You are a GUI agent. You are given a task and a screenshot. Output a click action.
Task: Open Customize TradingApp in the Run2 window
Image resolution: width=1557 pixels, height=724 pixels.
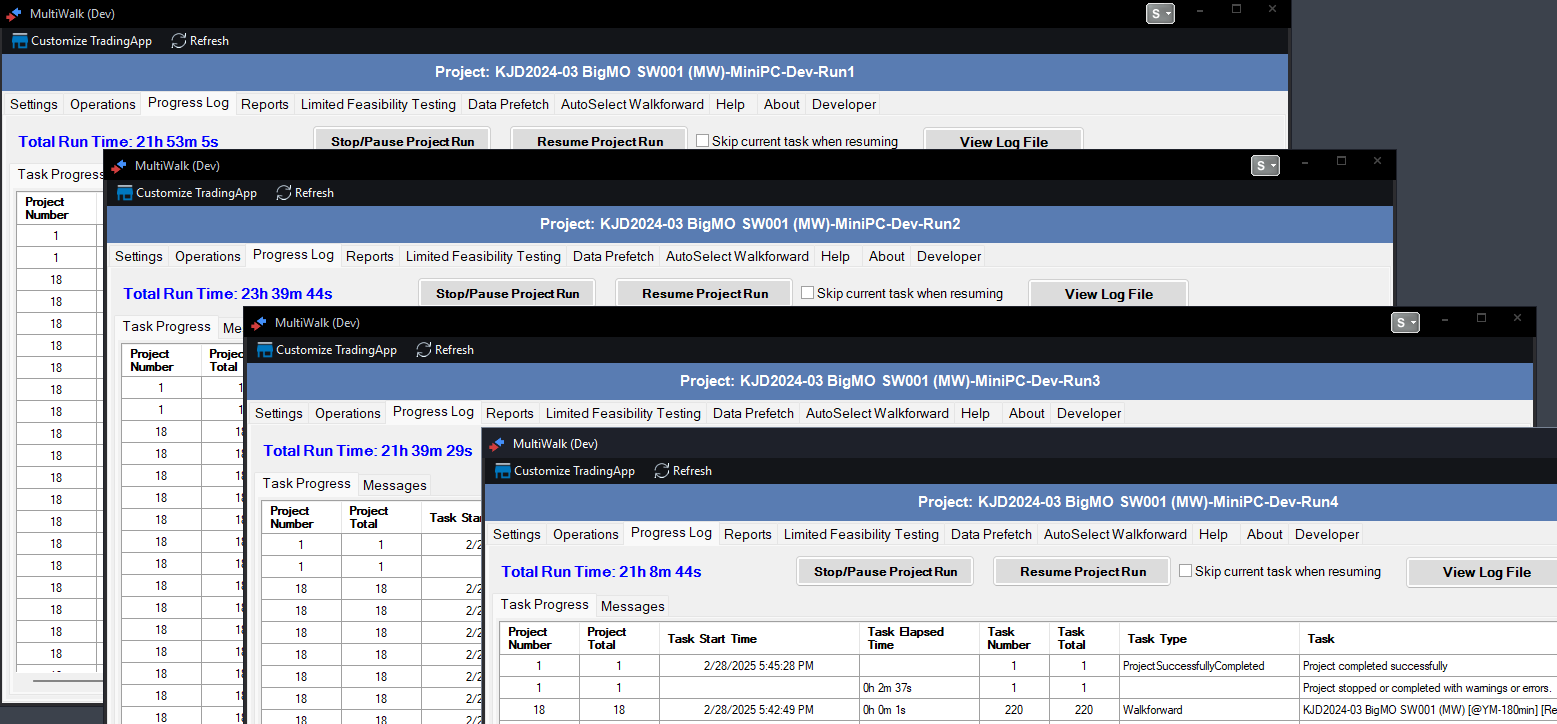point(125,193)
